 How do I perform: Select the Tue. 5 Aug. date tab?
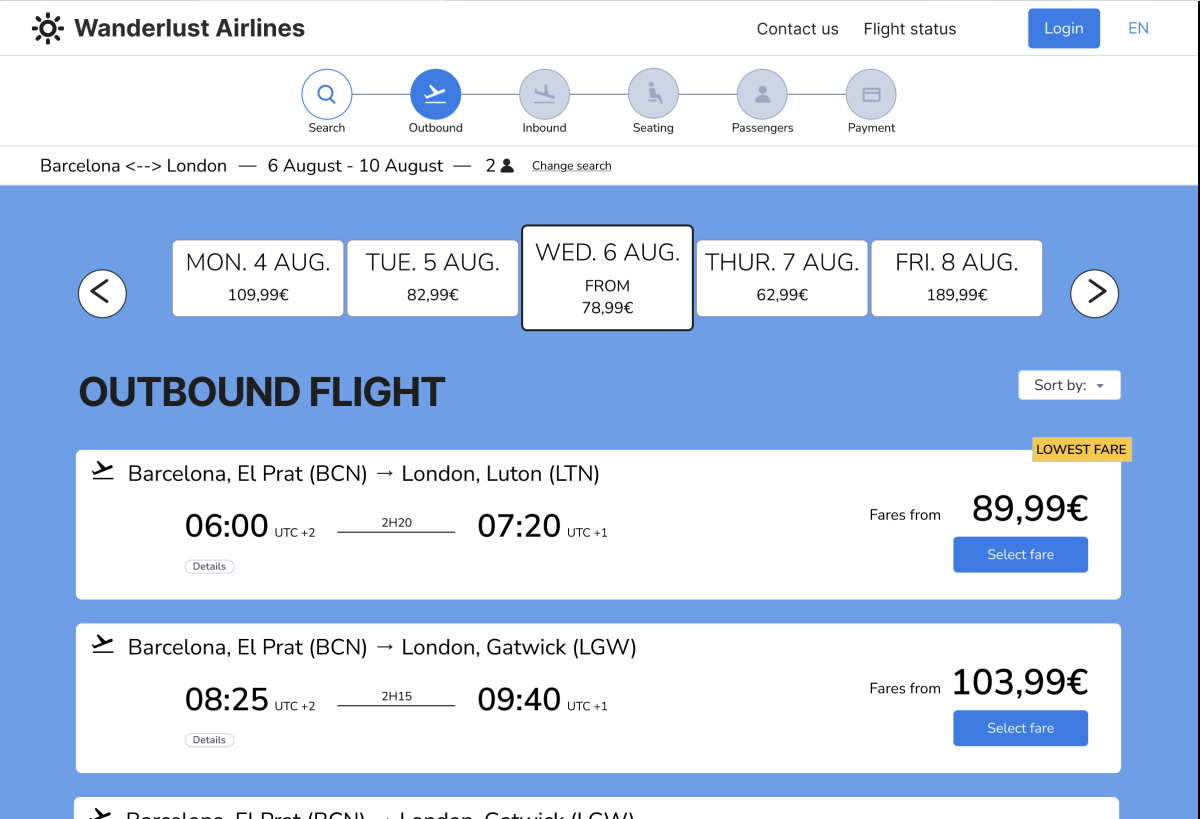coord(432,278)
